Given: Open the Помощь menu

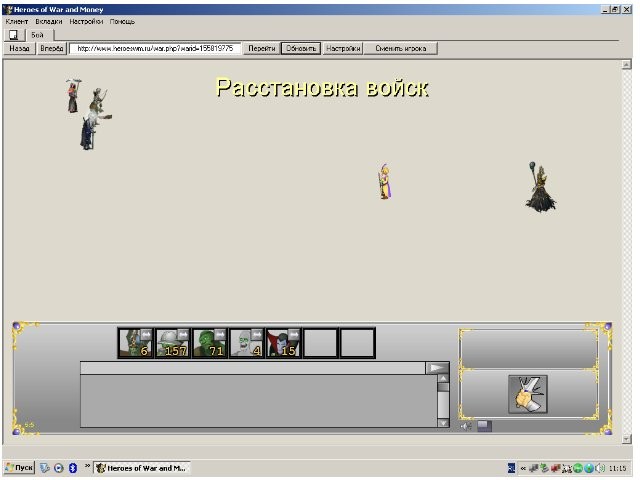Looking at the screenshot, I should coord(122,22).
